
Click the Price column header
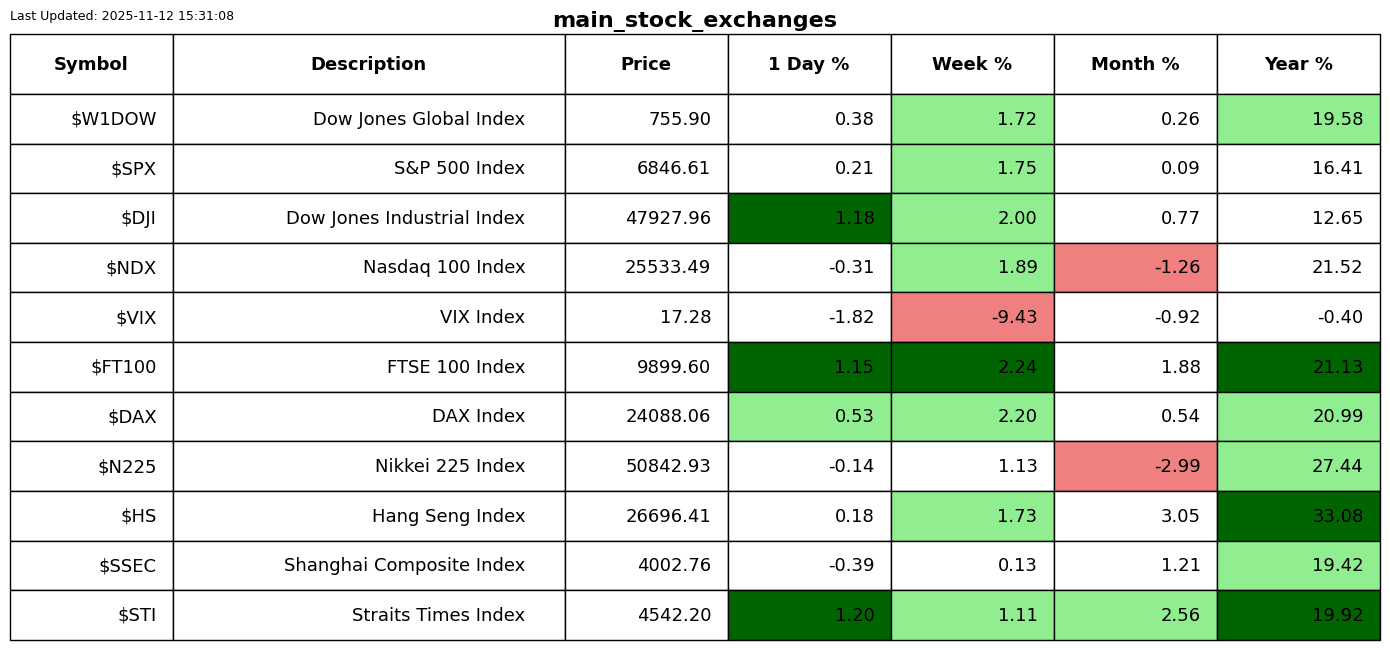(646, 65)
